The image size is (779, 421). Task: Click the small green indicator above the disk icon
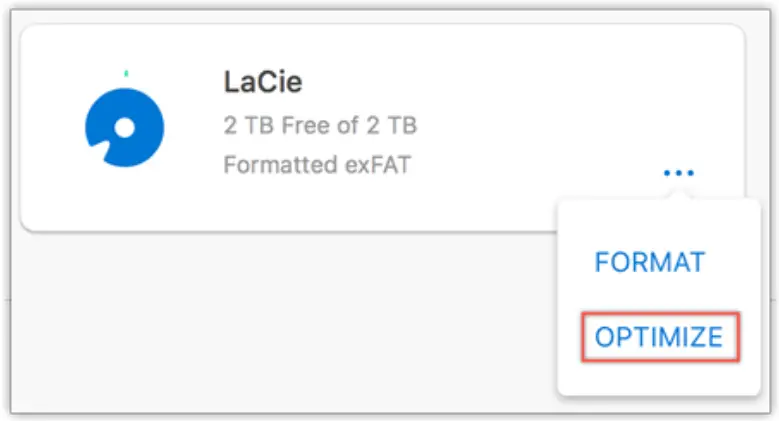pos(125,73)
